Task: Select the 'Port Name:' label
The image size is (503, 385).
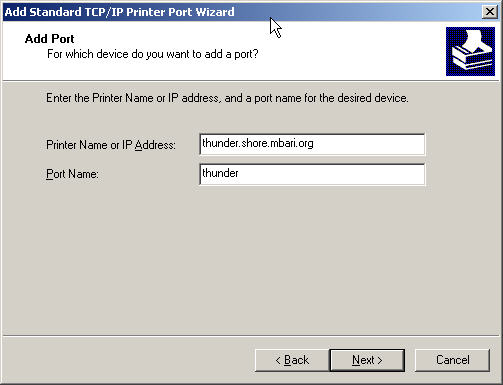Action: pos(72,174)
